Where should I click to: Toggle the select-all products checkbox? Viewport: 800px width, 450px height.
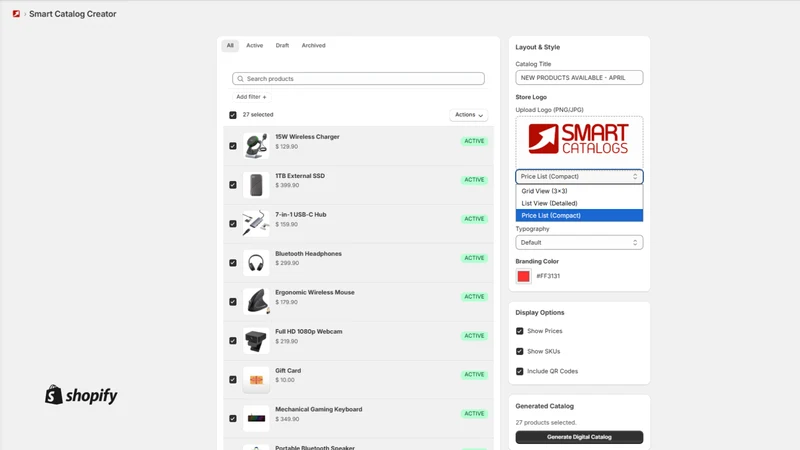pos(233,115)
